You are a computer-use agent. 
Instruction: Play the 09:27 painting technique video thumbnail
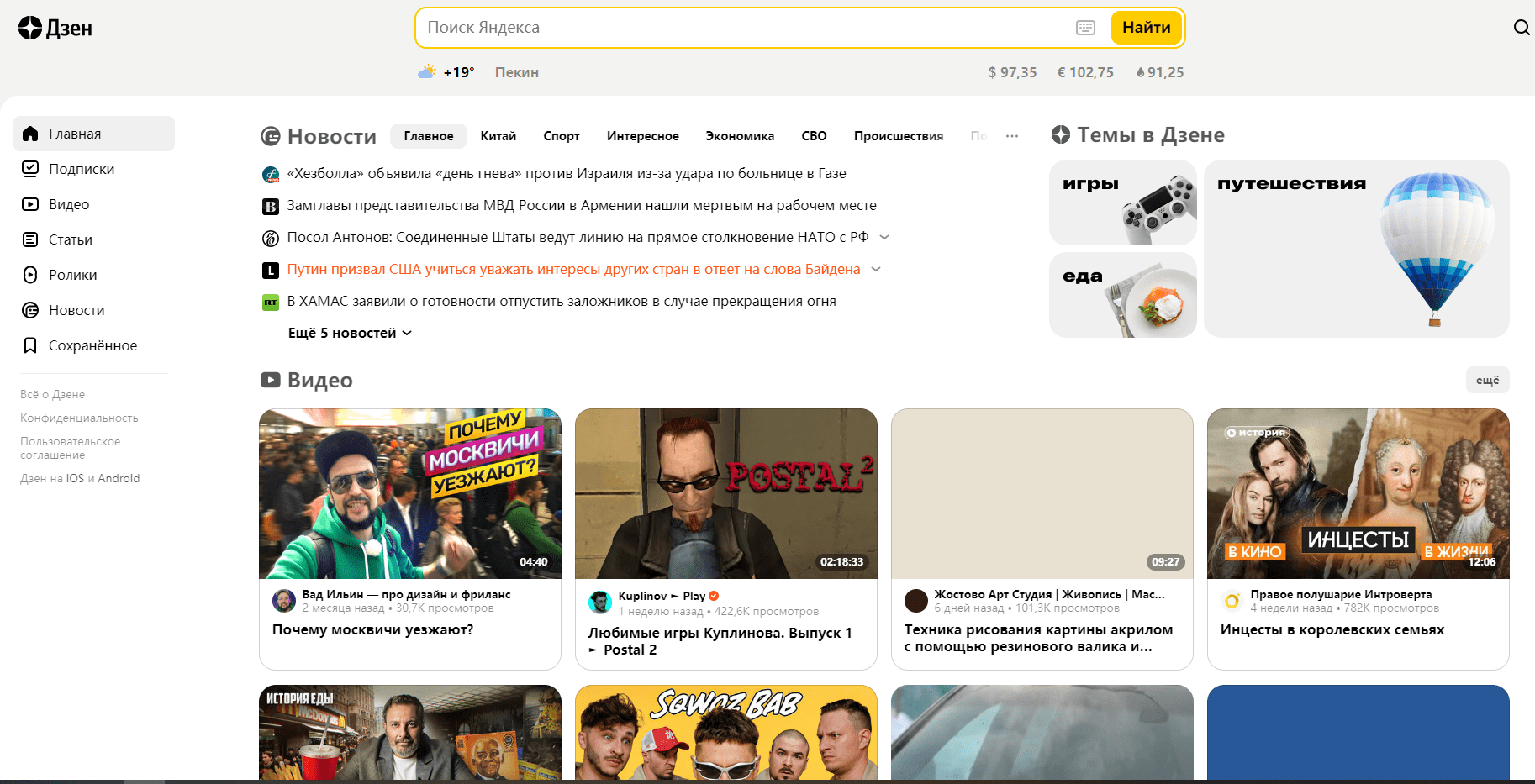(1042, 494)
